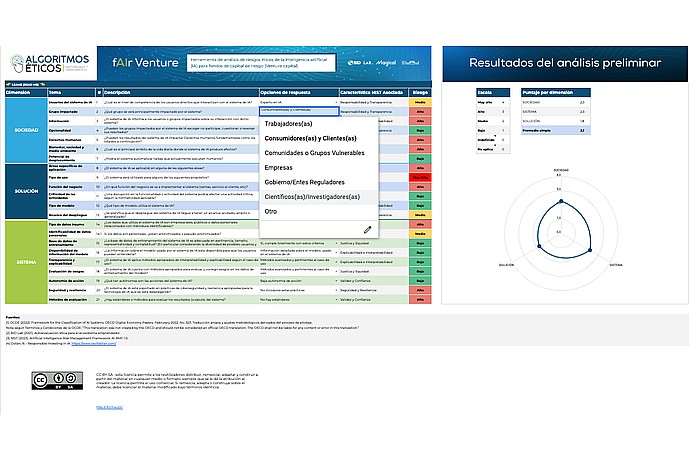Image resolution: width=690 pixels, height=460 pixels.
Task: Click 'Puntaje por dimensión' table header
Action: point(556,92)
